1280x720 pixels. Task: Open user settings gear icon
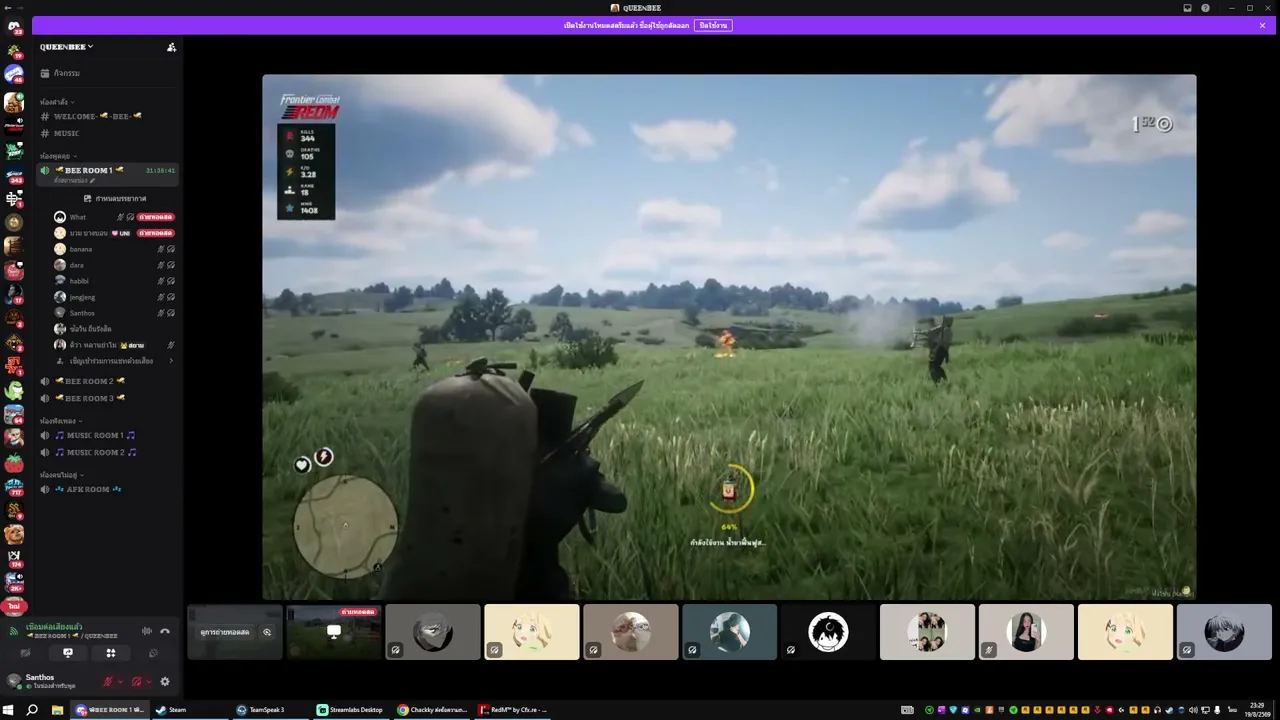click(165, 681)
